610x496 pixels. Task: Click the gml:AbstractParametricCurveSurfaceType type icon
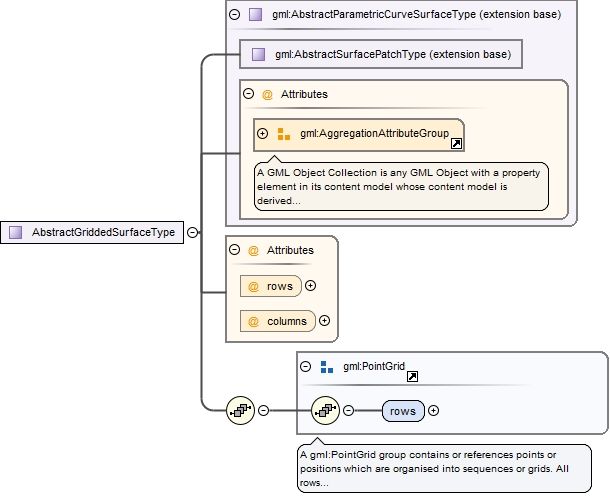click(x=256, y=15)
